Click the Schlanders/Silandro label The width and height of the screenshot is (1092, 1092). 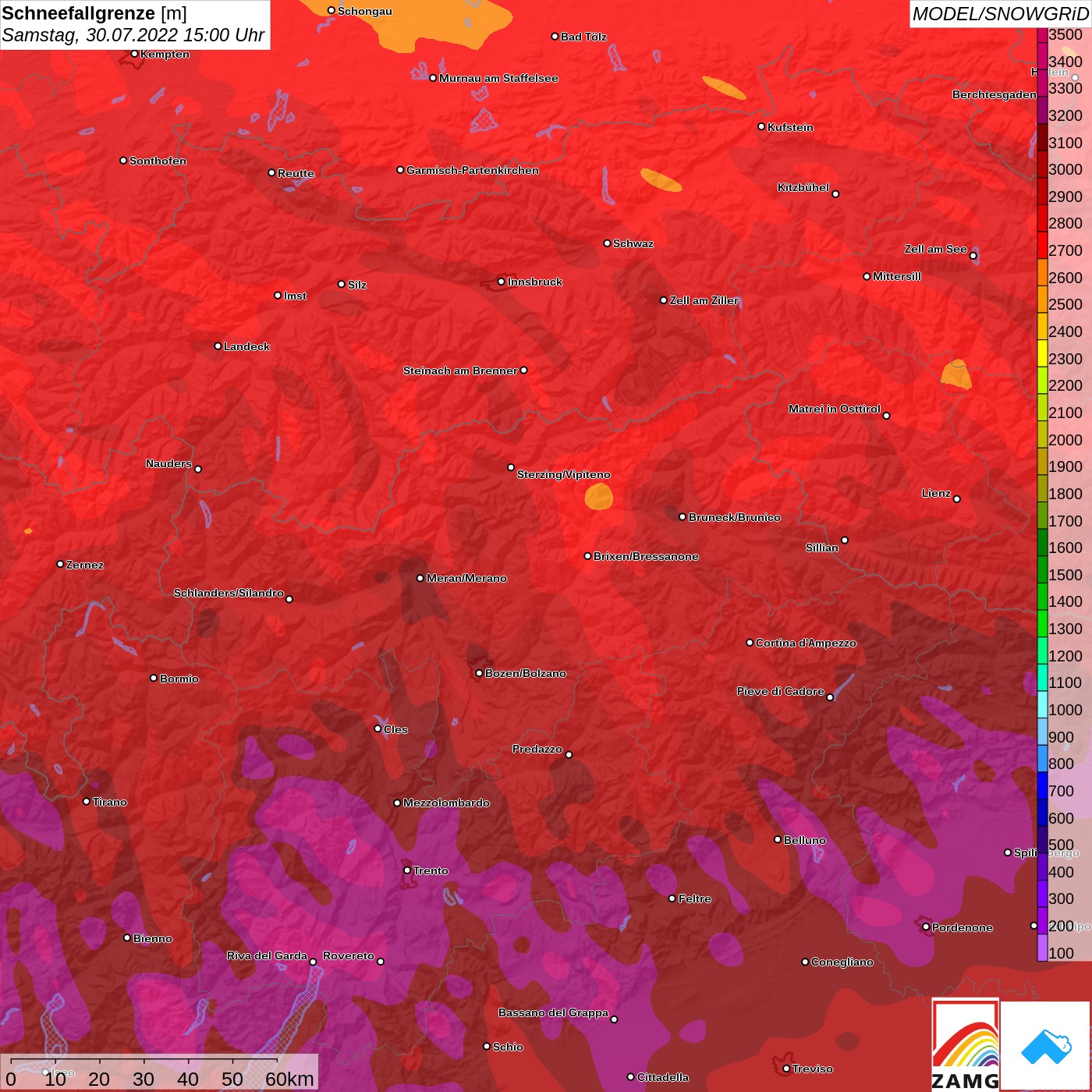tap(229, 593)
